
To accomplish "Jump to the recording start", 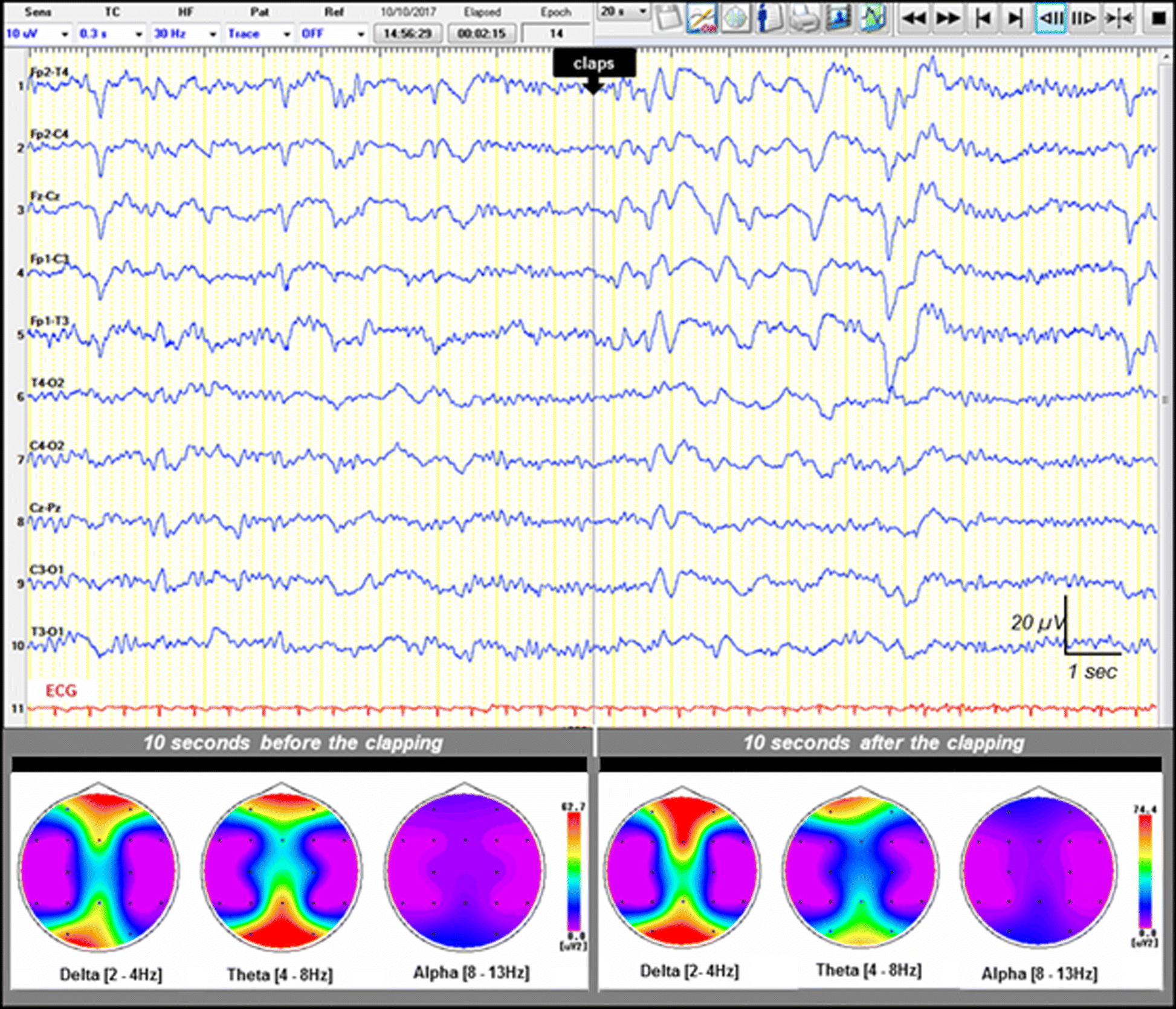I will coord(983,18).
